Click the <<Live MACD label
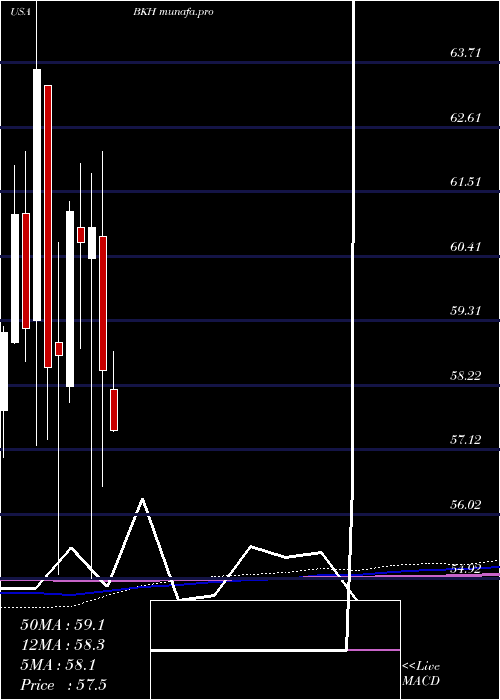The width and height of the screenshot is (500, 700). tap(421, 673)
